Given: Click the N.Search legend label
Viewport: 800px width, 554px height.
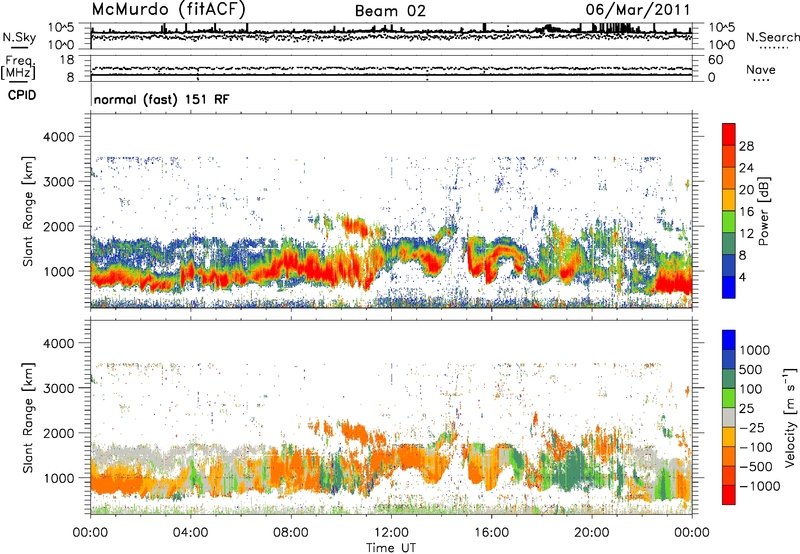Looking at the screenshot, I should pos(772,37).
